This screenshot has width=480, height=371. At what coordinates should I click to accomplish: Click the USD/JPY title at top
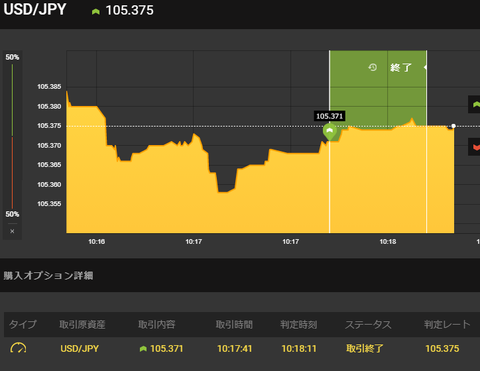[35, 9]
